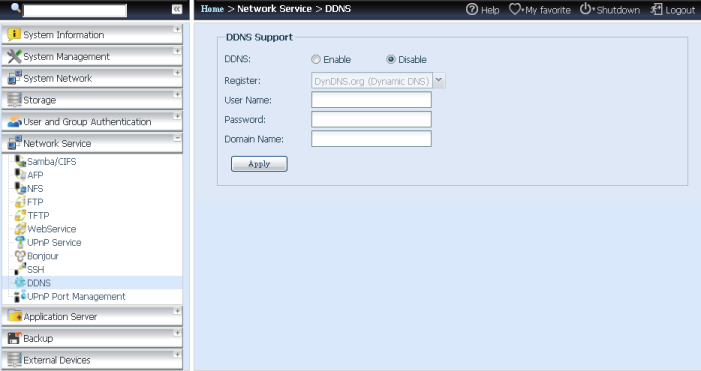Click the Domain Name input field

point(371,139)
